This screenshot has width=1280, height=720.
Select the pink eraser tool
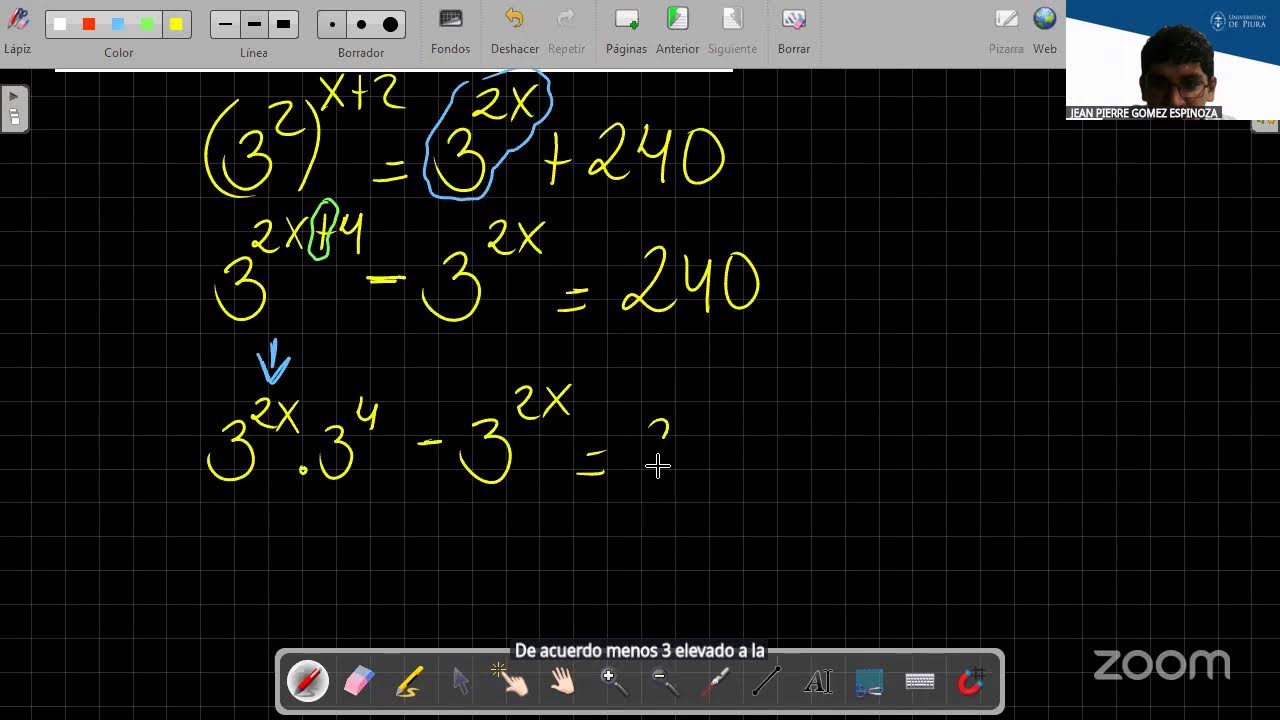tap(358, 681)
